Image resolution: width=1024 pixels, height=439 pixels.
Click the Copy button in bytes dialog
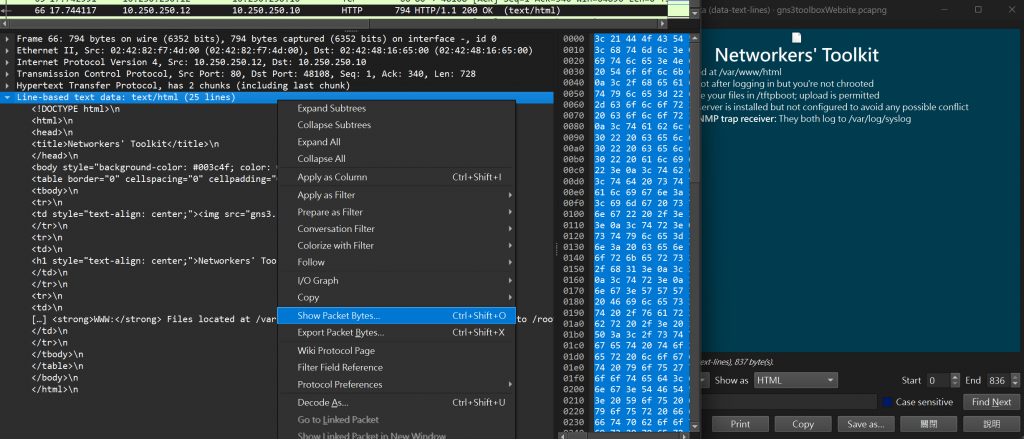point(803,424)
